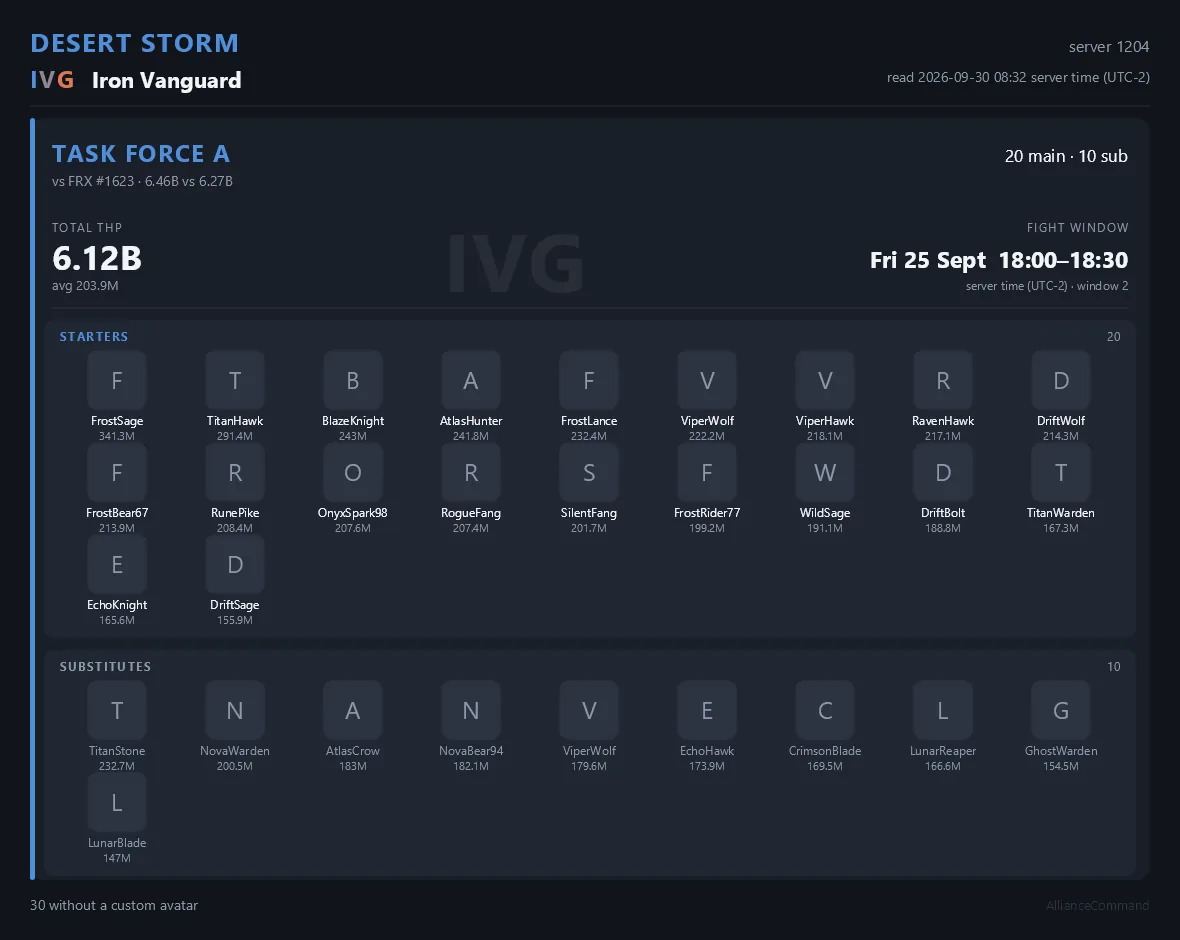Open DriftBolt's avatar tile
The width and height of the screenshot is (1180, 940).
point(943,472)
